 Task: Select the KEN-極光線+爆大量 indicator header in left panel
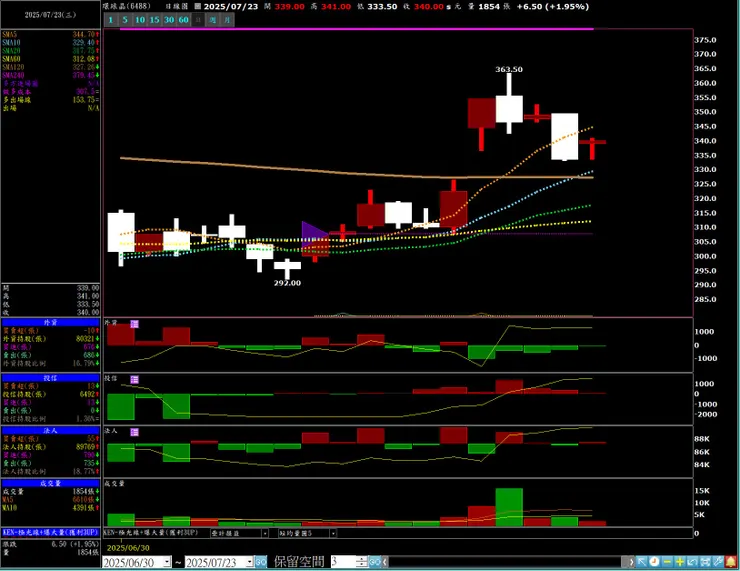pos(50,532)
